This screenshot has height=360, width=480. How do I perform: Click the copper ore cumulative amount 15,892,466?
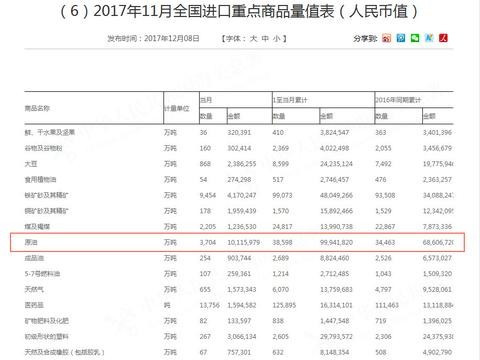[x=336, y=211]
